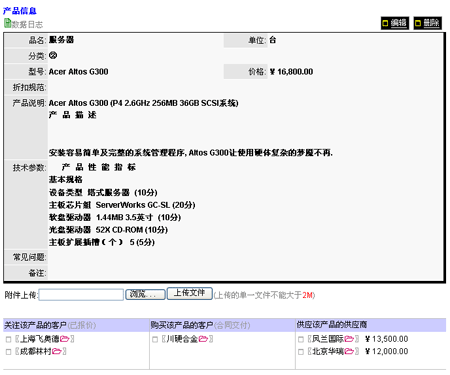Viewport: 450px width, 375px height.
Task: Open folder icon beside 上海飞奥德
Action: [x=64, y=339]
